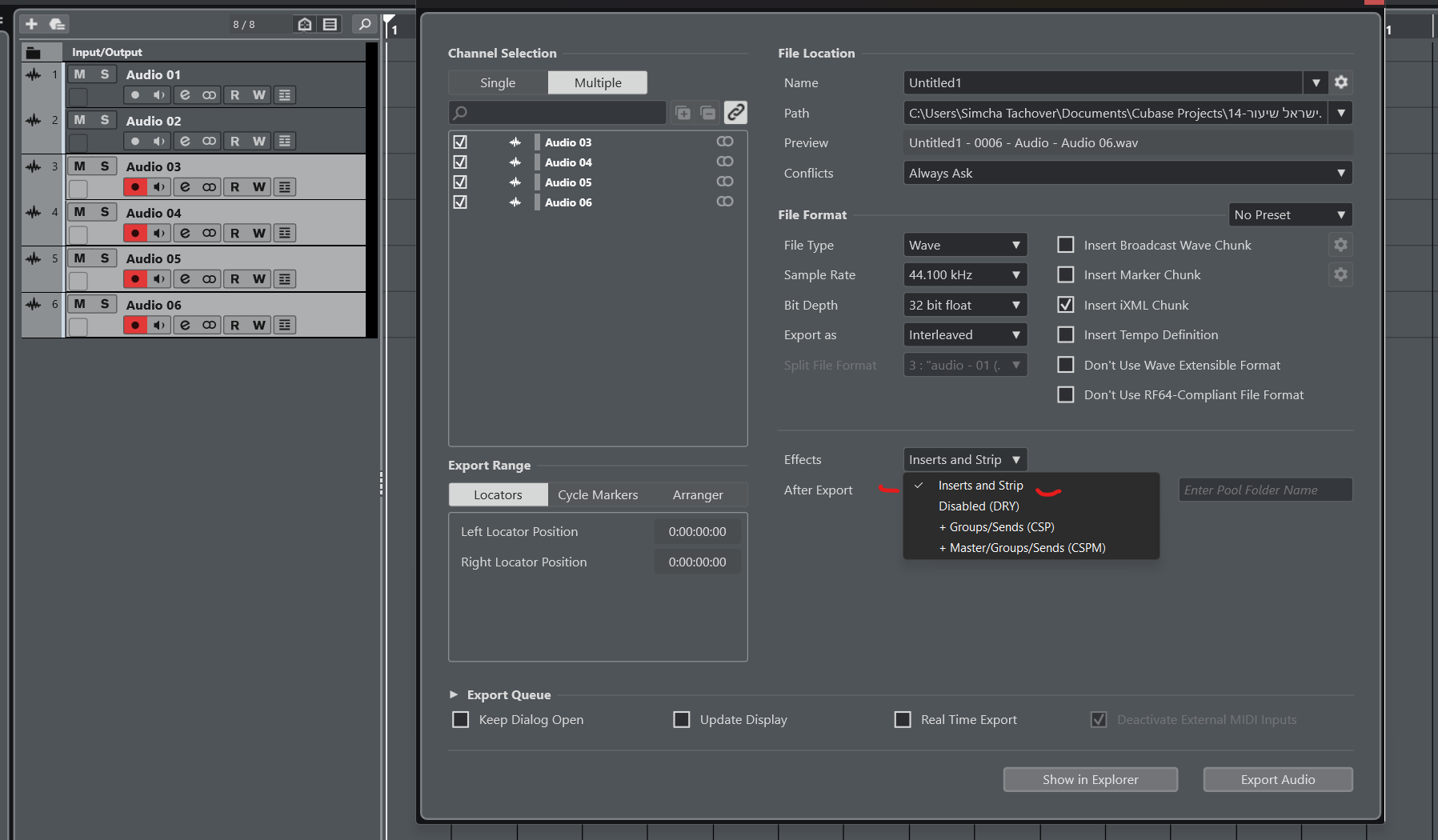The height and width of the screenshot is (840, 1438).
Task: Click the channel search field
Action: pos(558,113)
